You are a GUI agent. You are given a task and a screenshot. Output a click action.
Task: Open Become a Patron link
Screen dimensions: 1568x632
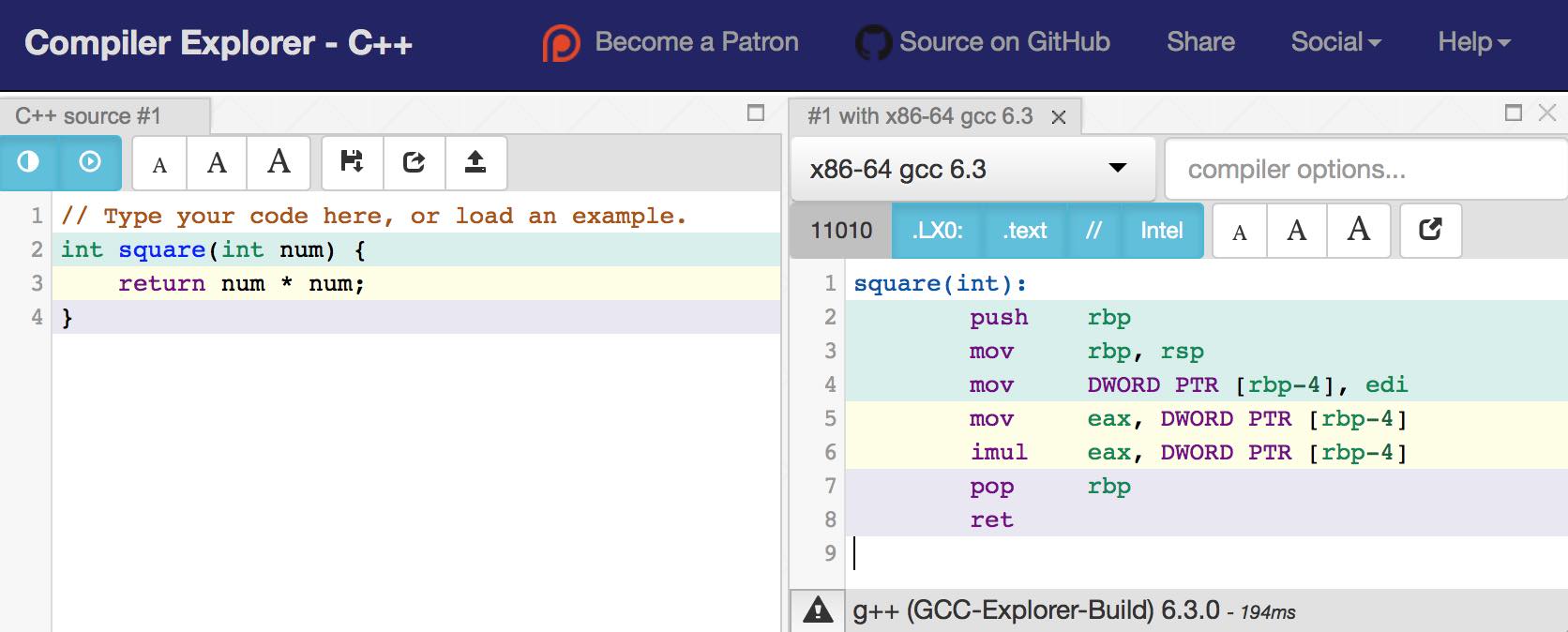click(697, 42)
